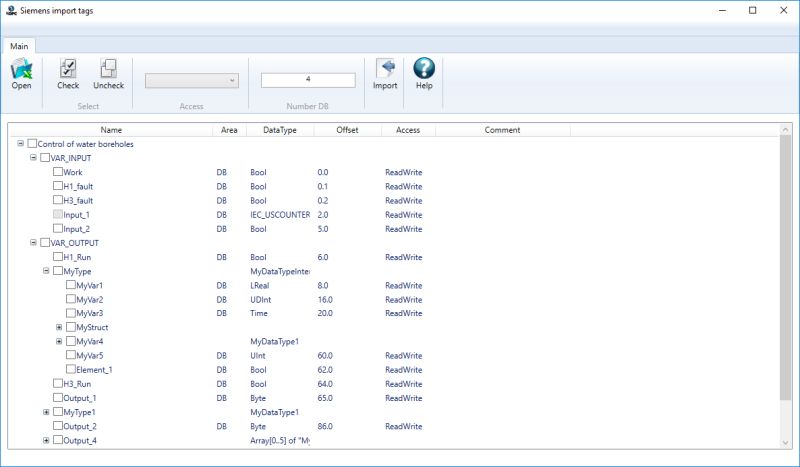Click the scrollbar up arrow
Image resolution: width=800 pixels, height=467 pixels.
[x=786, y=130]
